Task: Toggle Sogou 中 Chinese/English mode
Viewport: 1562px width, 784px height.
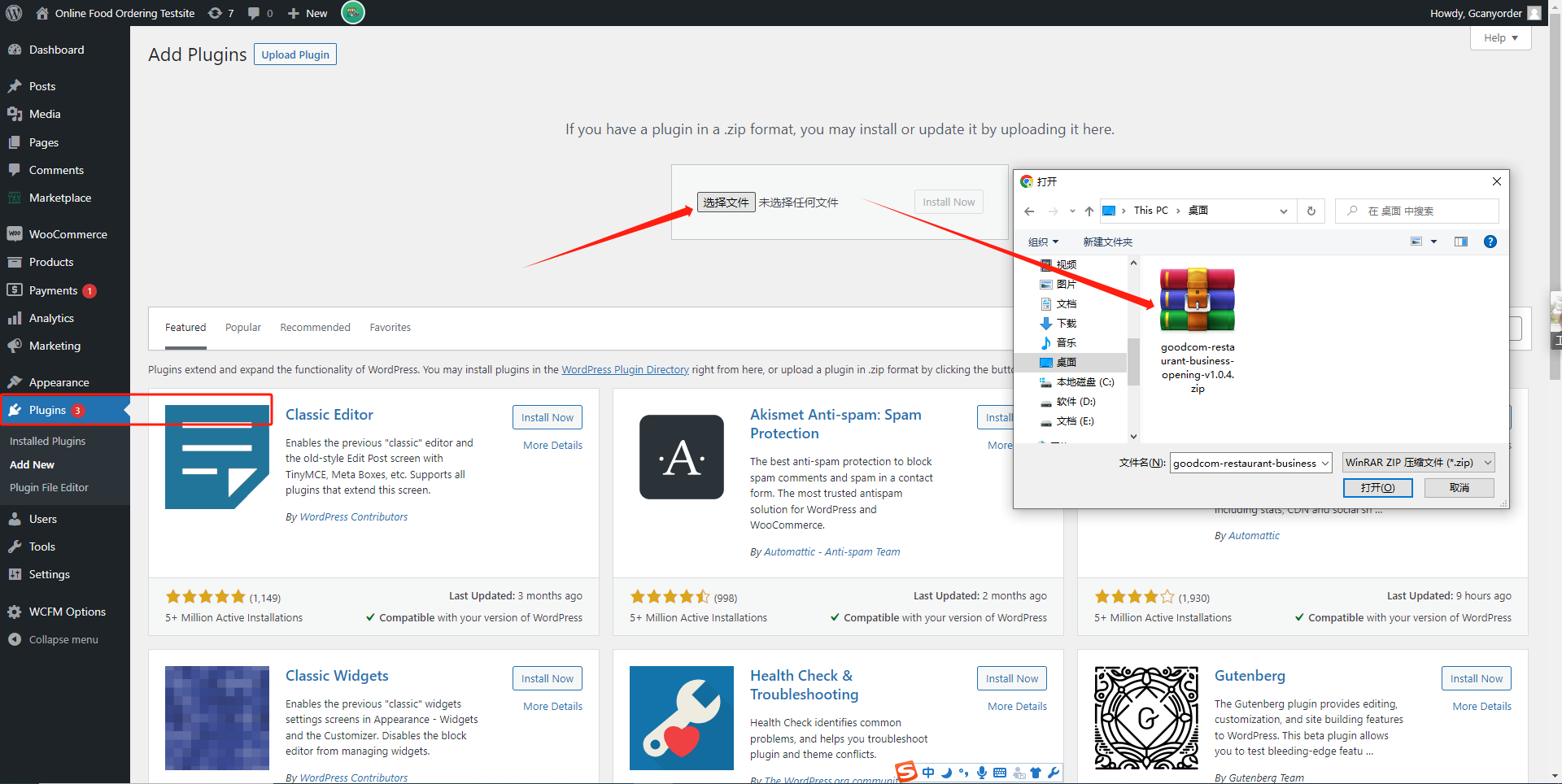Action: [928, 773]
